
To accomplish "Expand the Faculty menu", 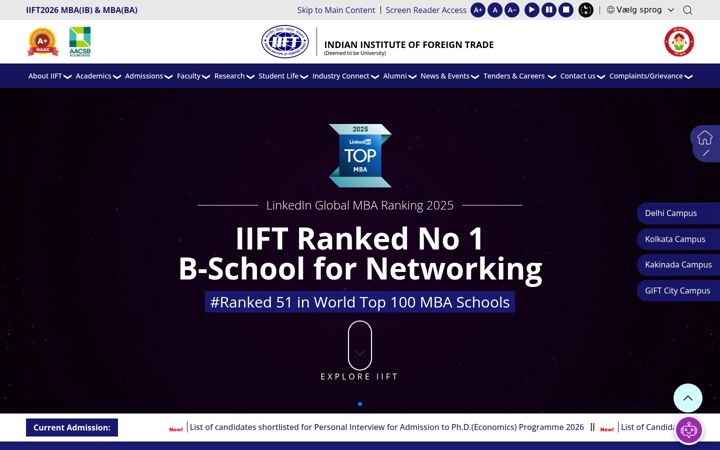I will tap(193, 76).
